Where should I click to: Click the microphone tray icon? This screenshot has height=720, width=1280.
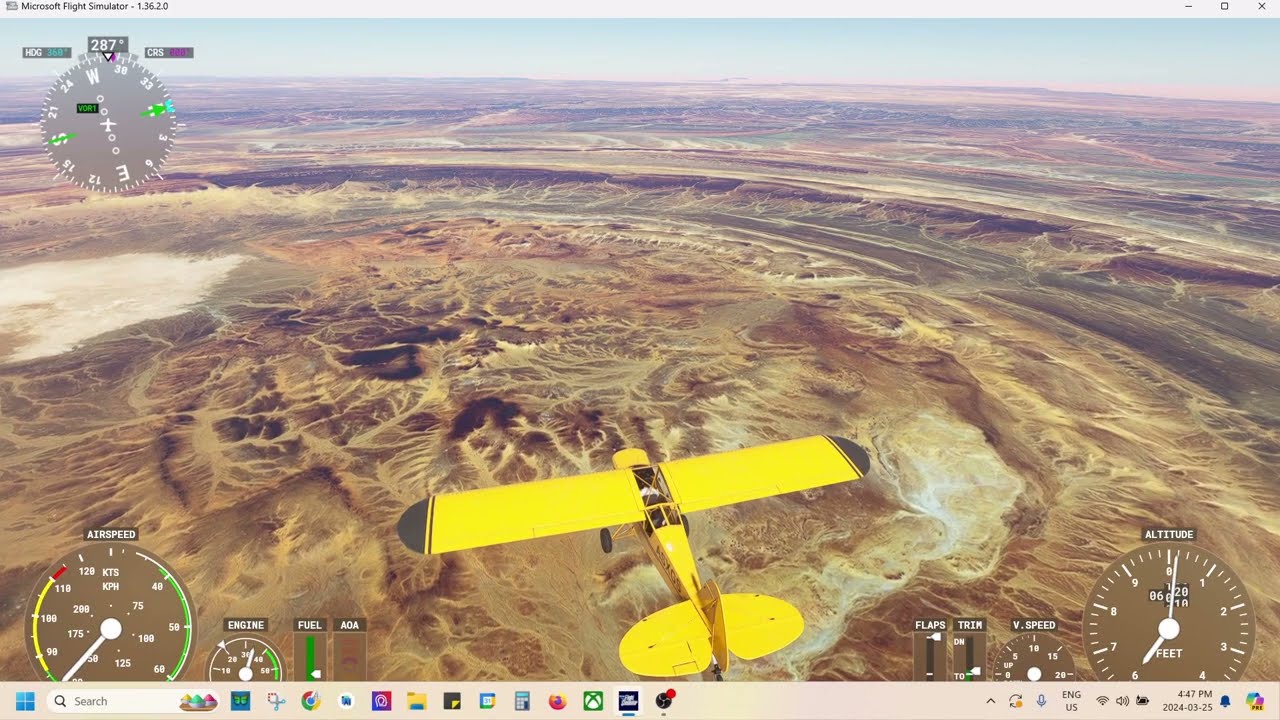click(1041, 701)
